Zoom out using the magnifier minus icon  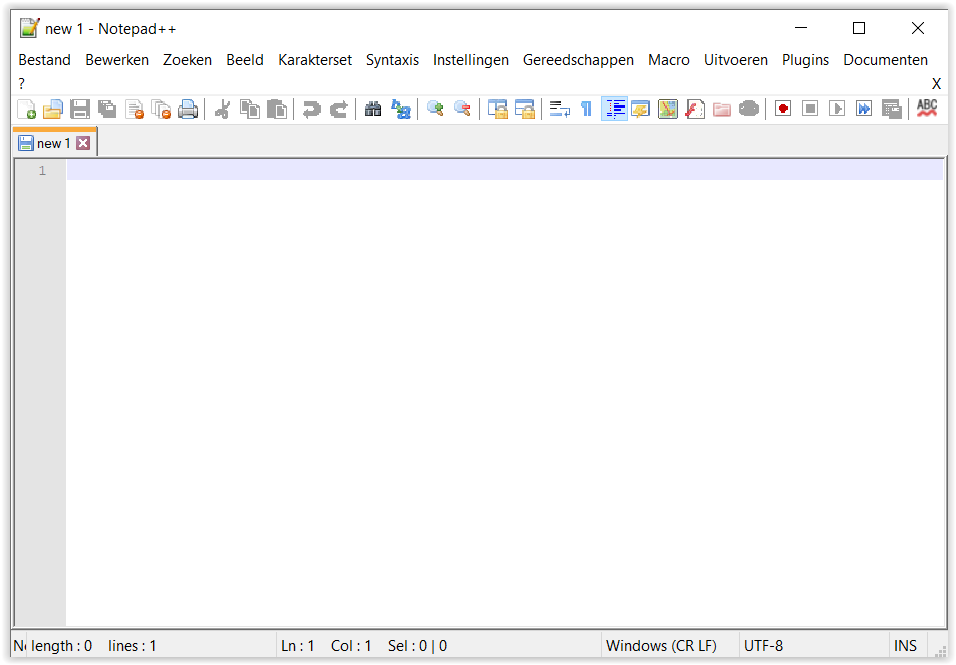click(x=462, y=109)
